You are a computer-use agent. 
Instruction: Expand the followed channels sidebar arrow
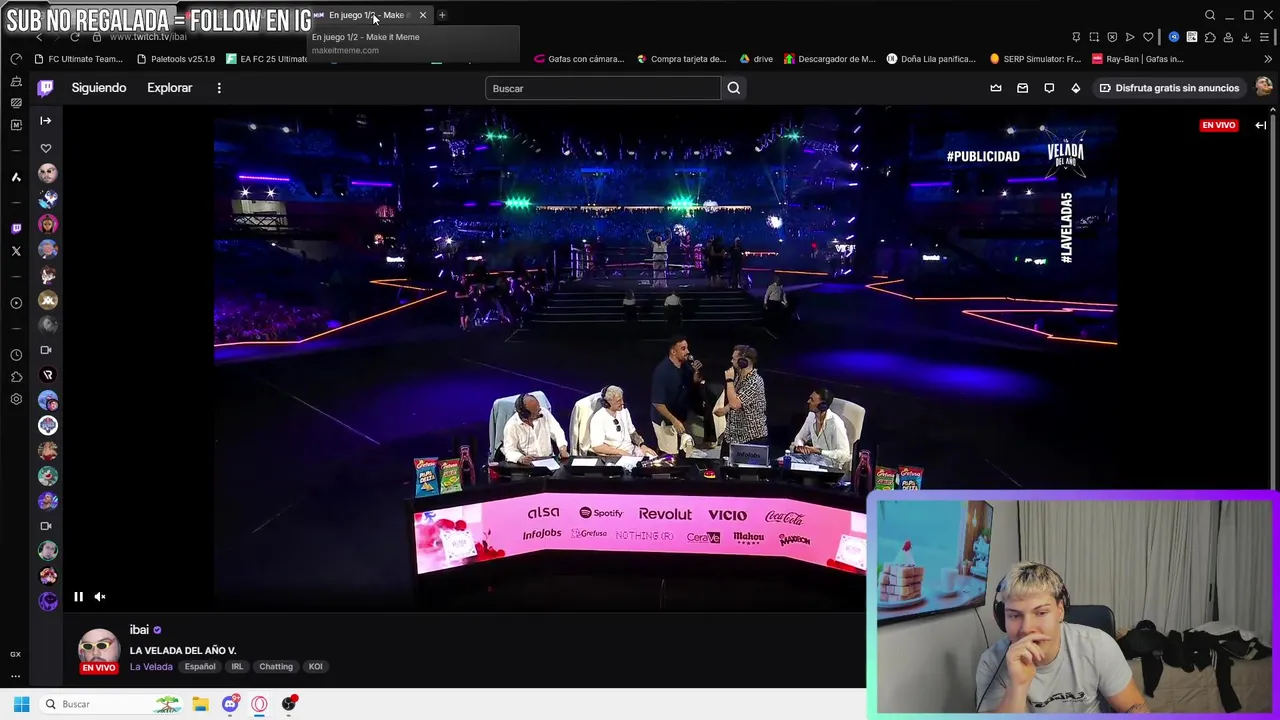pyautogui.click(x=45, y=120)
